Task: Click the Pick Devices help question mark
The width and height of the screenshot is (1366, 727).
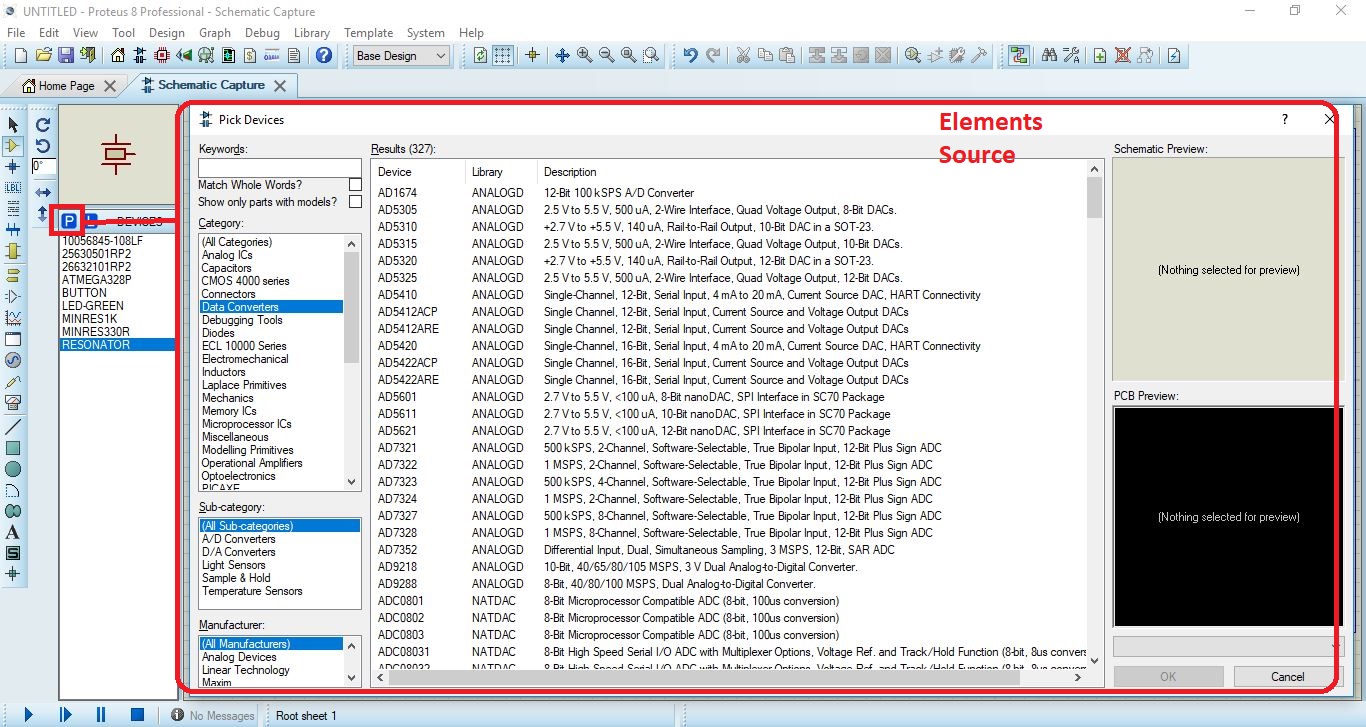Action: click(x=1285, y=119)
